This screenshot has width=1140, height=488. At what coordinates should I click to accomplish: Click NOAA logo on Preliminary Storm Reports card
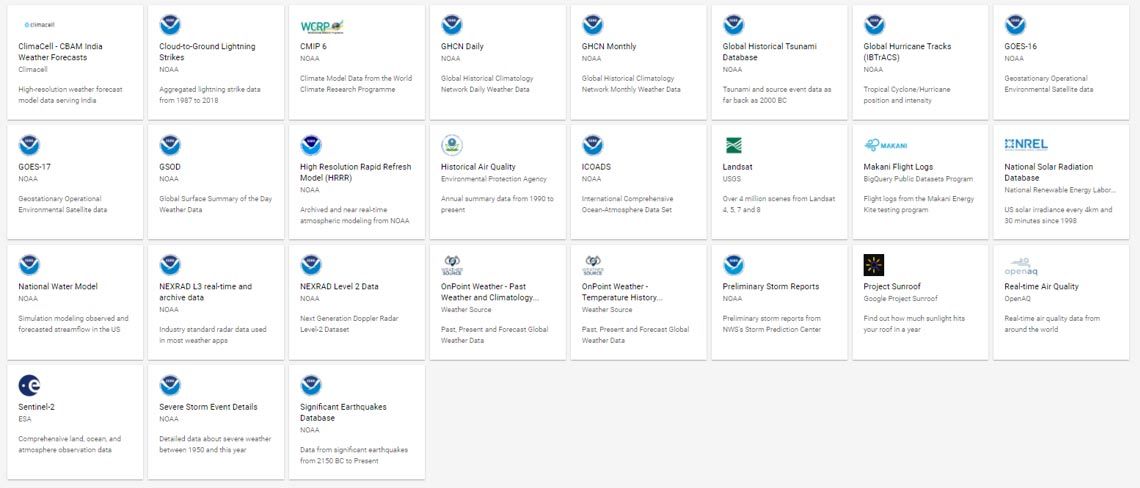[734, 265]
